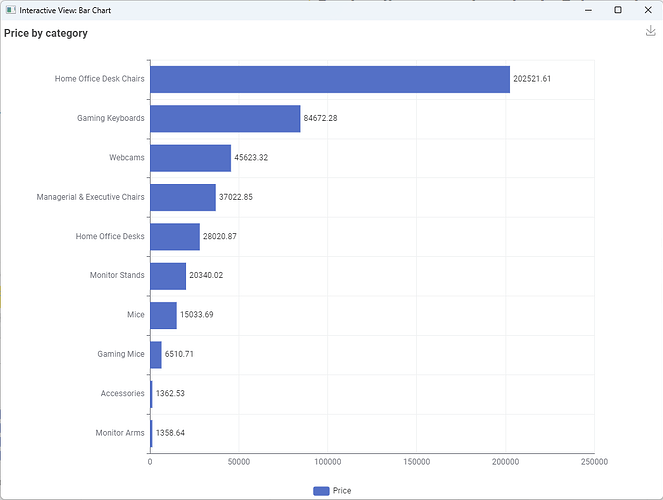Select the Monitor Stands bar
This screenshot has height=500, width=663.
167,275
